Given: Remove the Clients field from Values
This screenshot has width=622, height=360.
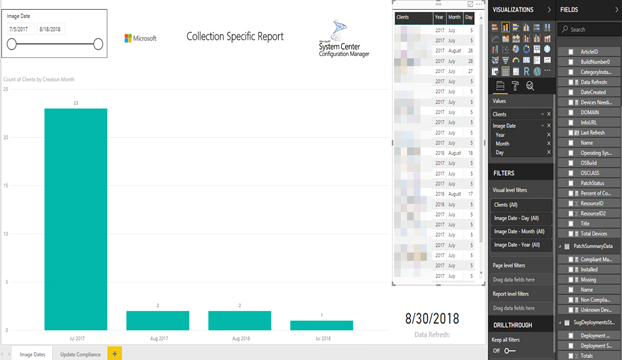Looking at the screenshot, I should (549, 114).
